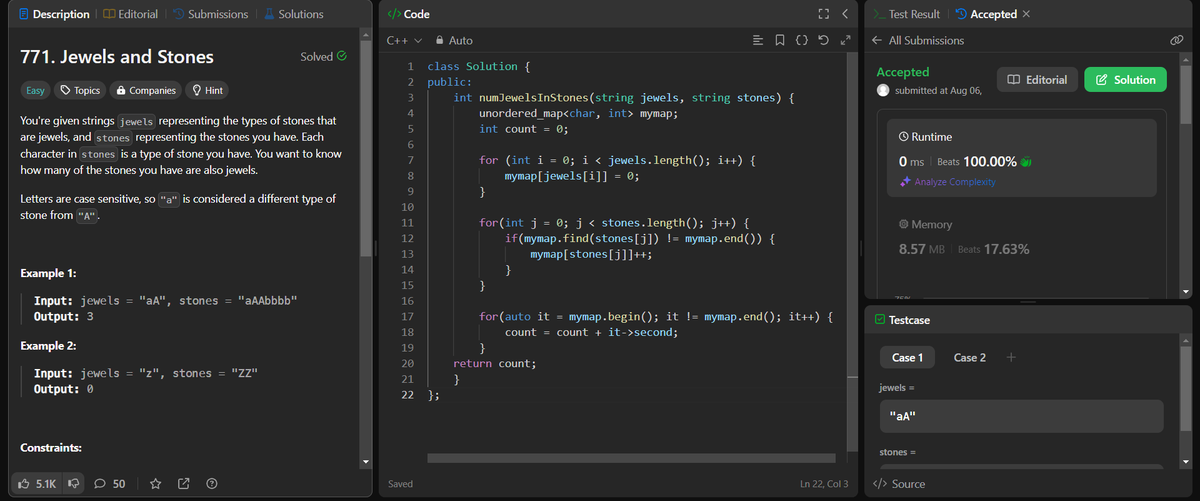Click the Analyze Complexity link
Screen dimensions: 1200x501
pyautogui.click(x=947, y=182)
